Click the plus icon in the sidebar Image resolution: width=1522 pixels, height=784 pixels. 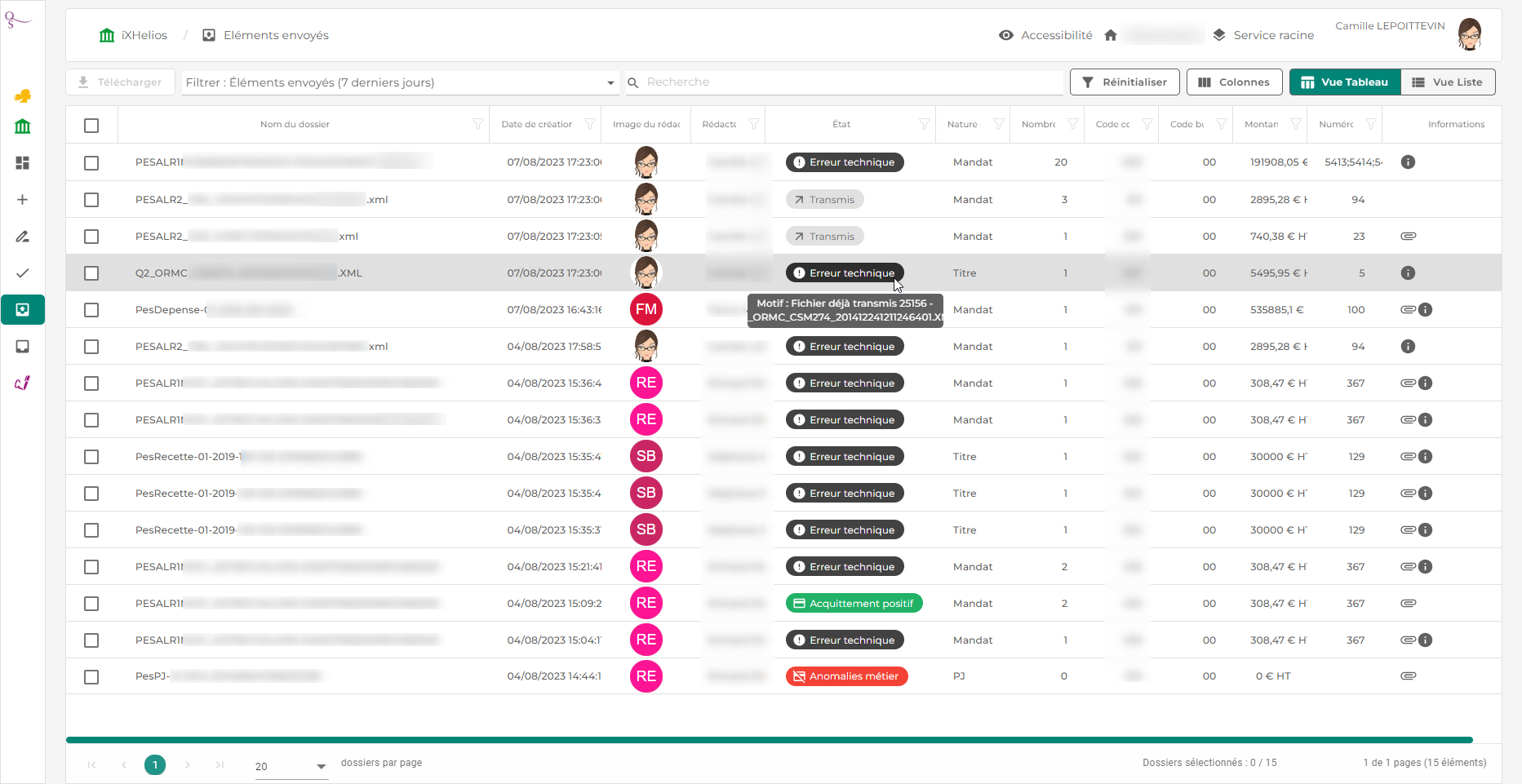pyautogui.click(x=23, y=200)
